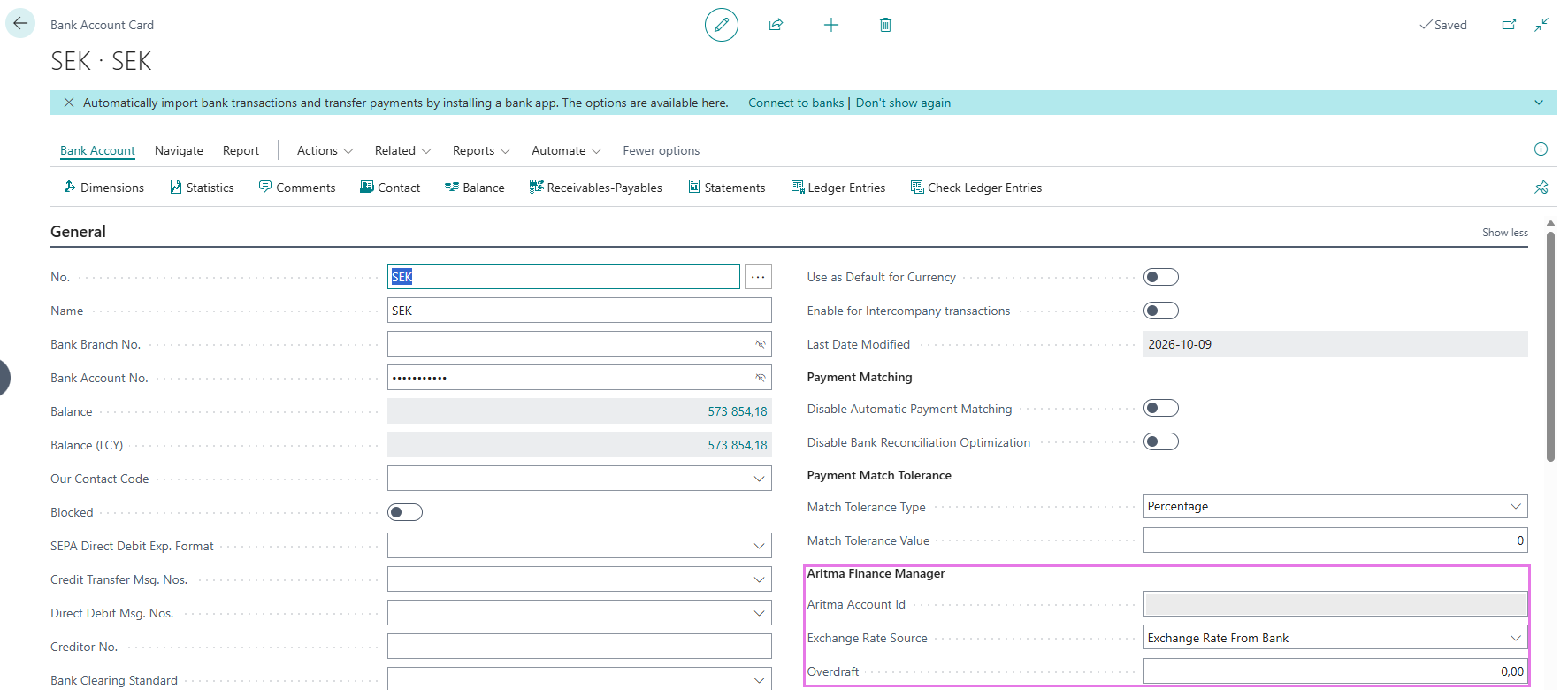Open Statements
1568x690 pixels.
pyautogui.click(x=727, y=188)
